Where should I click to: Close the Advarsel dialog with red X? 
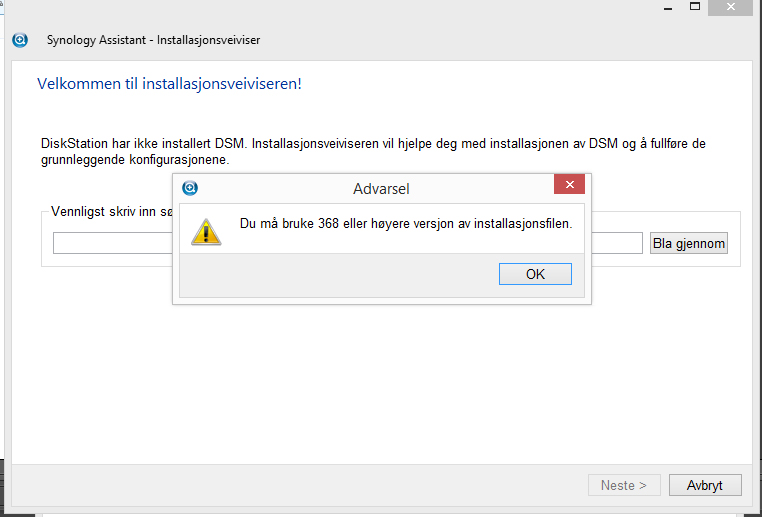coord(569,184)
